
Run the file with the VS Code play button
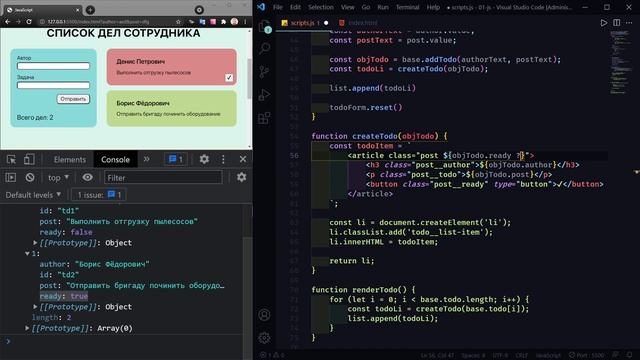pos(604,23)
